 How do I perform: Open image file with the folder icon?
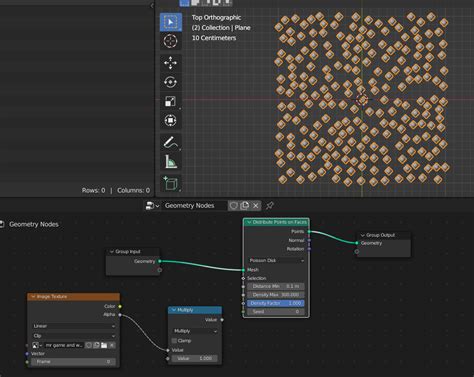click(104, 345)
